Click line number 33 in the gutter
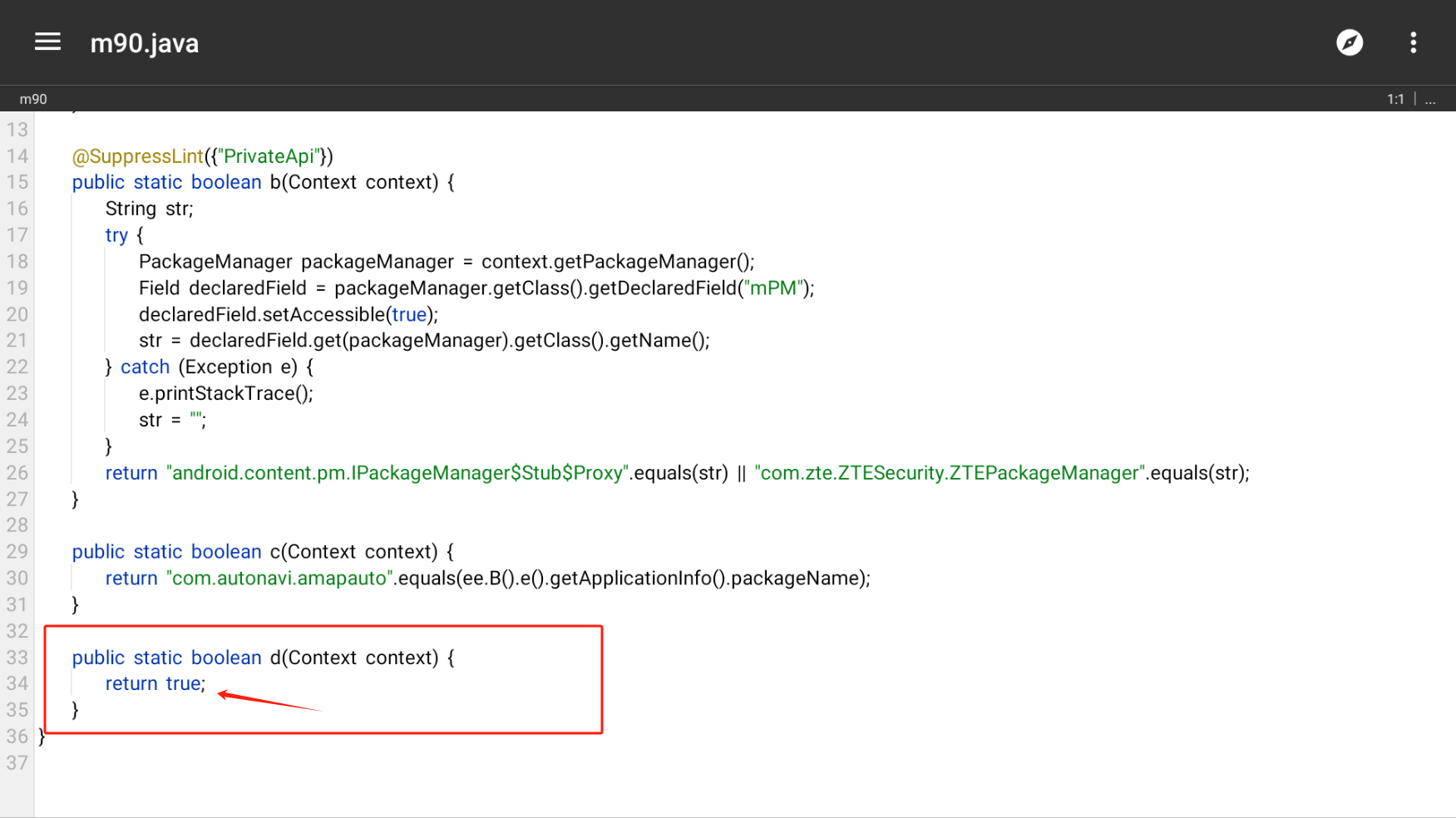 pyautogui.click(x=17, y=658)
